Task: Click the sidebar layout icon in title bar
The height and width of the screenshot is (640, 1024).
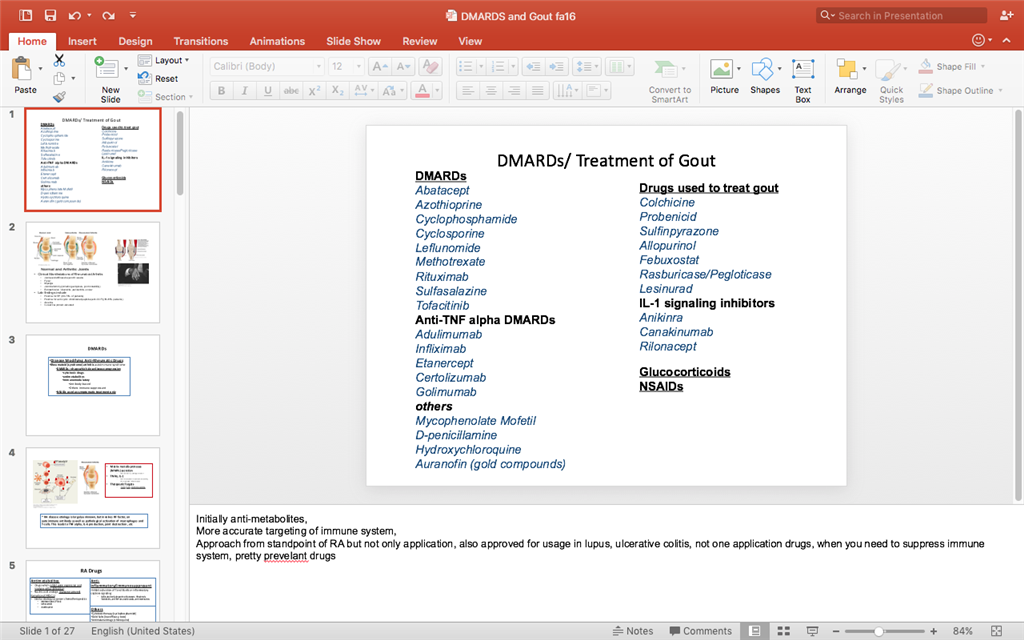Action: (x=25, y=15)
